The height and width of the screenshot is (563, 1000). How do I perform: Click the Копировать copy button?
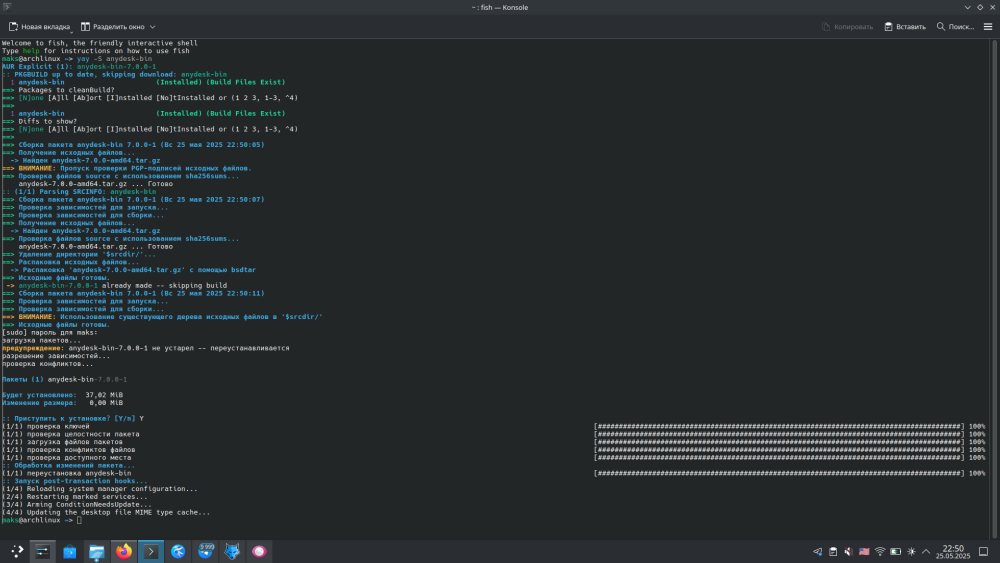click(x=848, y=27)
